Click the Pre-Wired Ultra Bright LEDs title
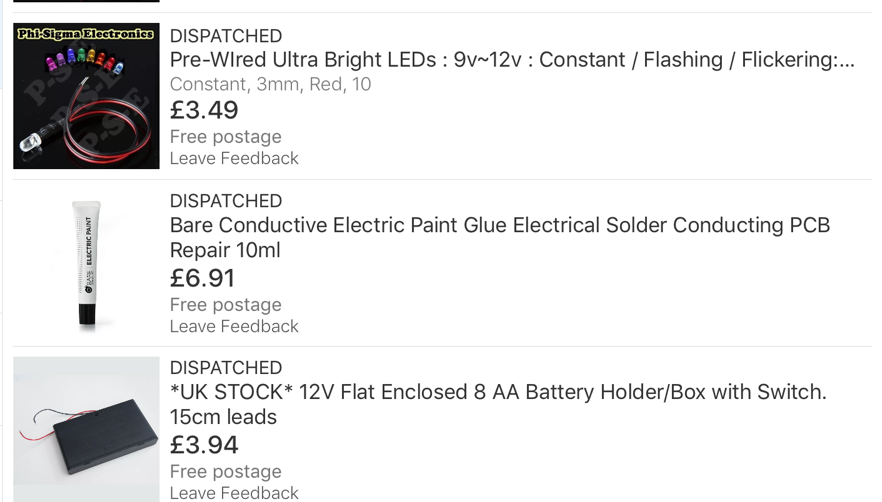The image size is (882, 502). tap(512, 60)
